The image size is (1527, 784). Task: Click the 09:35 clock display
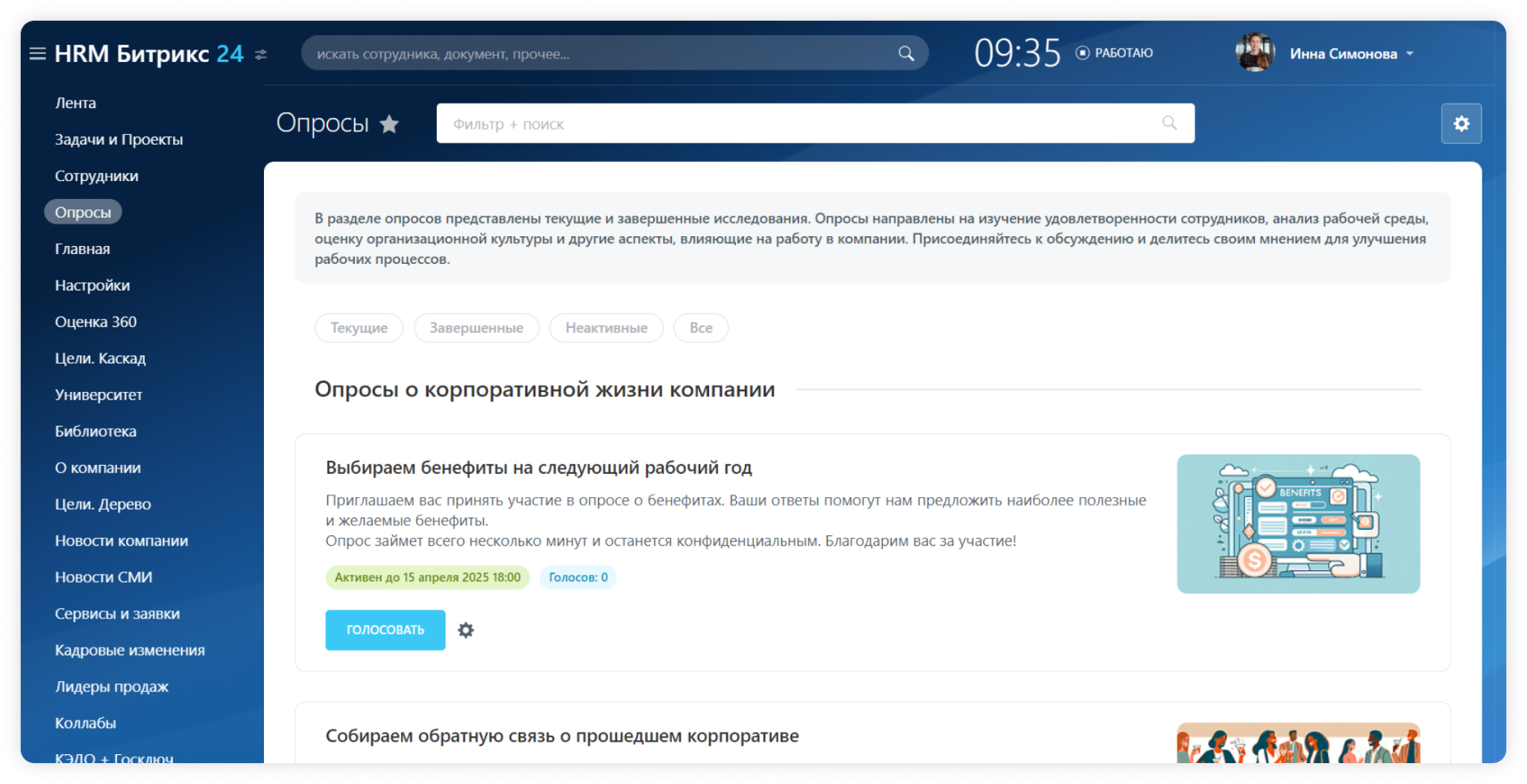pos(1017,54)
